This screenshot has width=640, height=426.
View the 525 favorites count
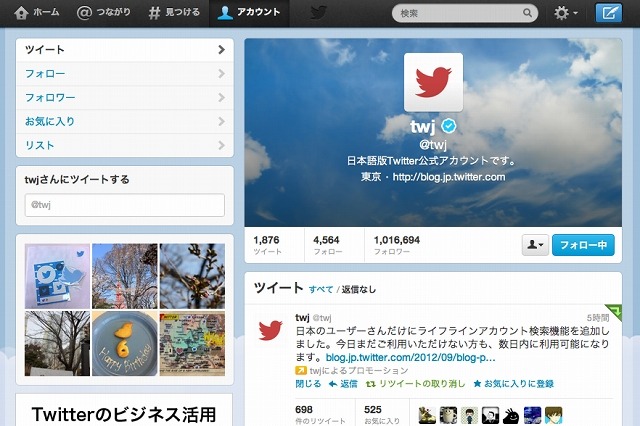tap(381, 414)
